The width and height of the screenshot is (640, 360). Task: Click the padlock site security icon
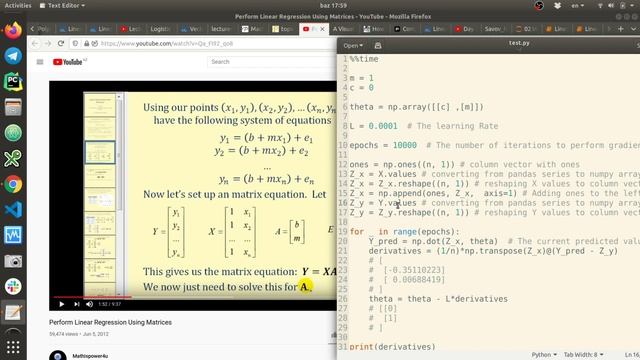[87, 43]
